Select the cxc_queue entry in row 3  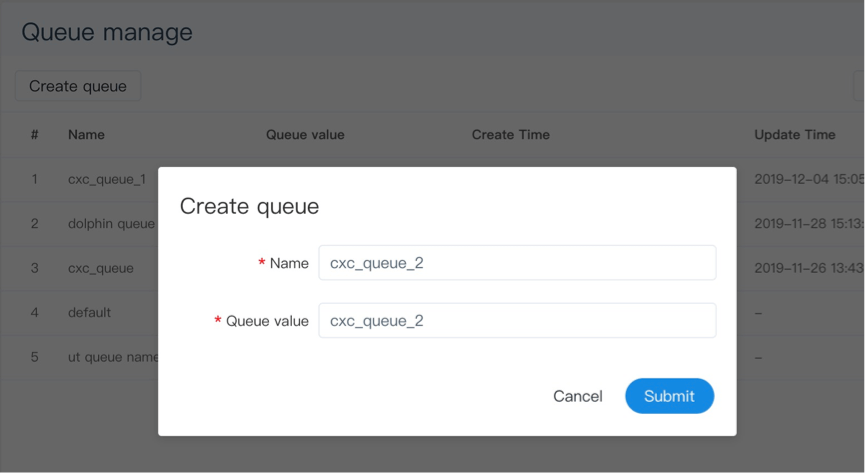click(x=100, y=268)
